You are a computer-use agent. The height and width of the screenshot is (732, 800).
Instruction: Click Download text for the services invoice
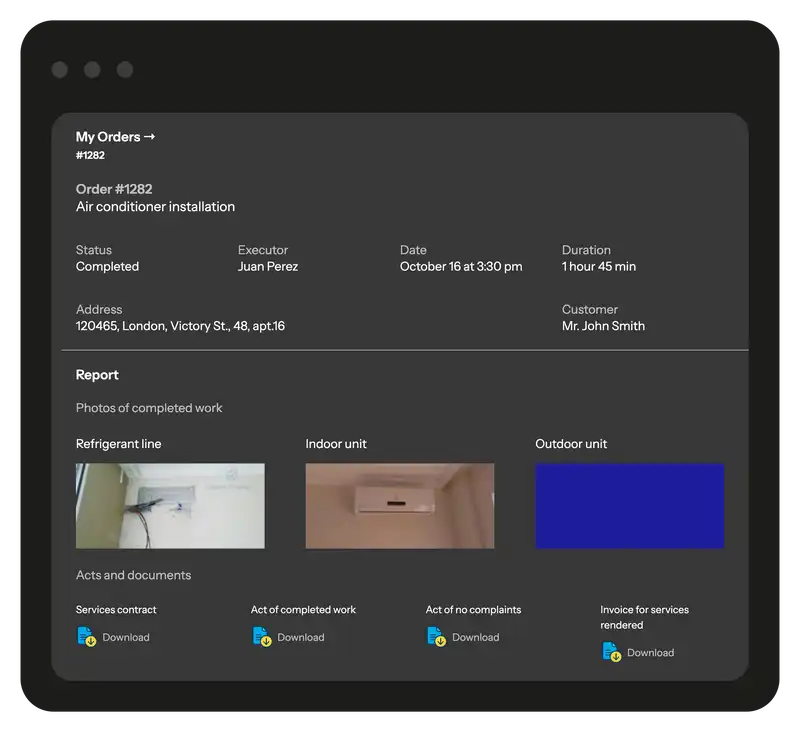point(650,653)
